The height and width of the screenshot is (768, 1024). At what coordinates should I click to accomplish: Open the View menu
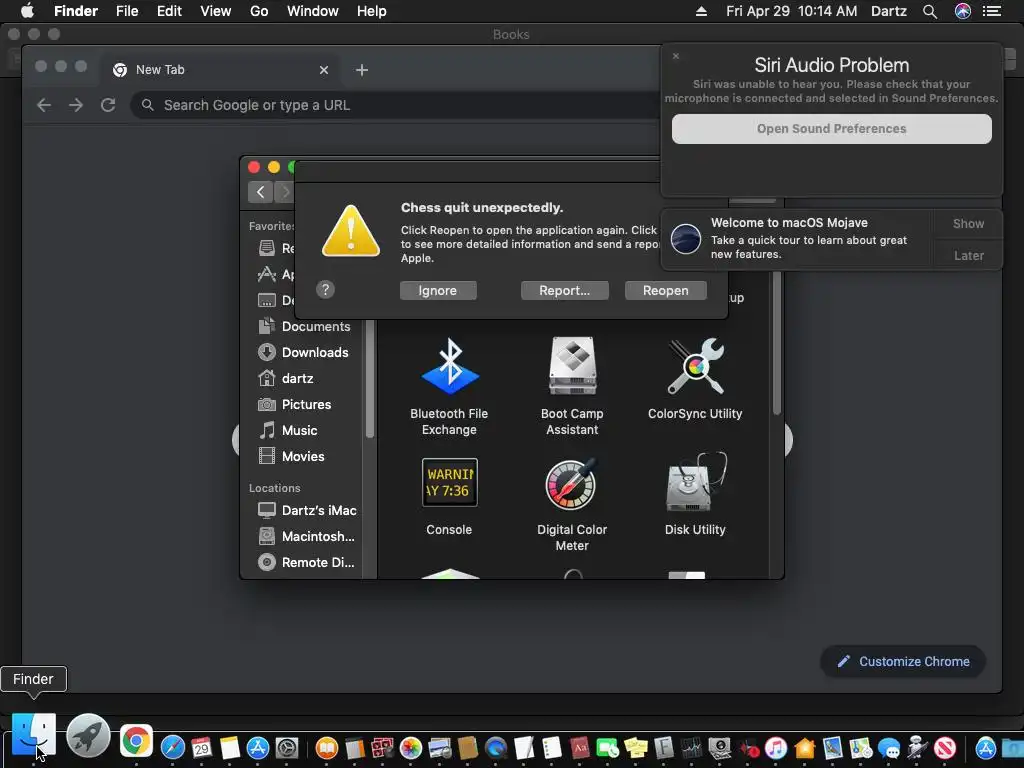tap(216, 11)
